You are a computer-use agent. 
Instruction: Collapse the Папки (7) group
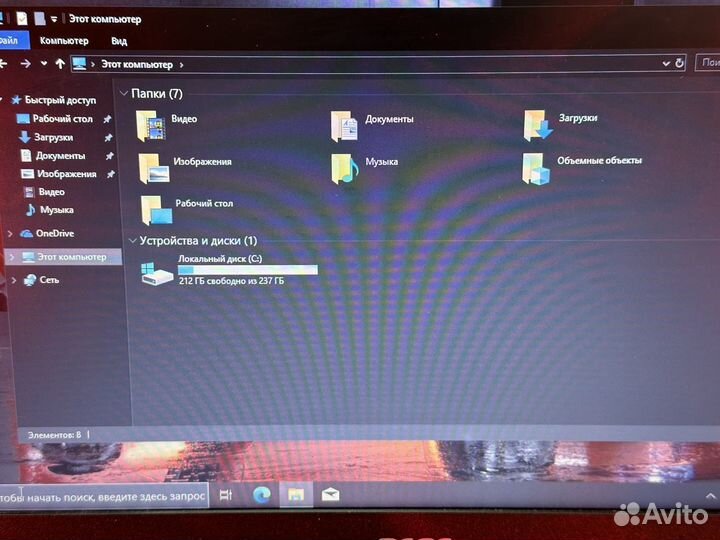click(x=124, y=94)
